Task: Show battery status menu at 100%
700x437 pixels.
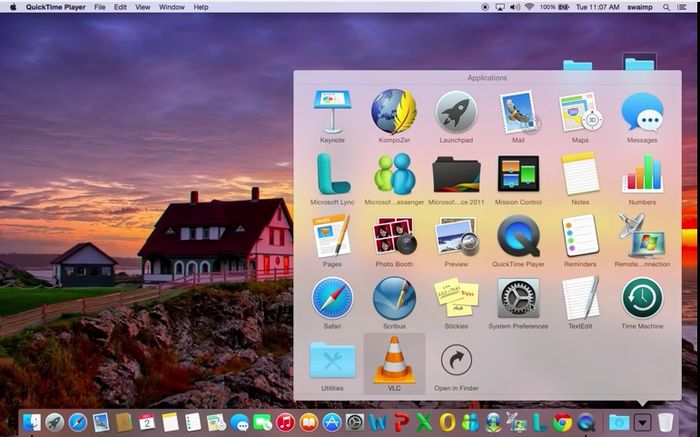Action: [554, 7]
